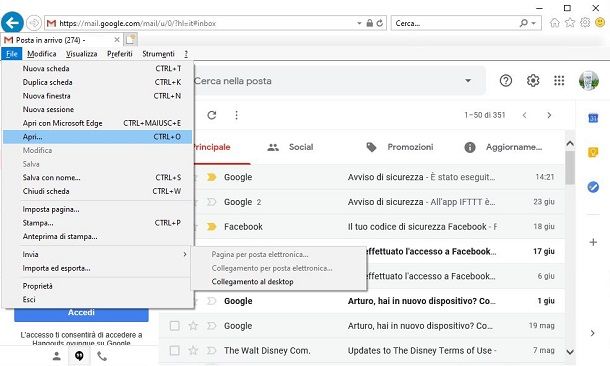Open Hangouts conversations chat bubble icon
This screenshot has height=366, width=610.
(x=79, y=356)
